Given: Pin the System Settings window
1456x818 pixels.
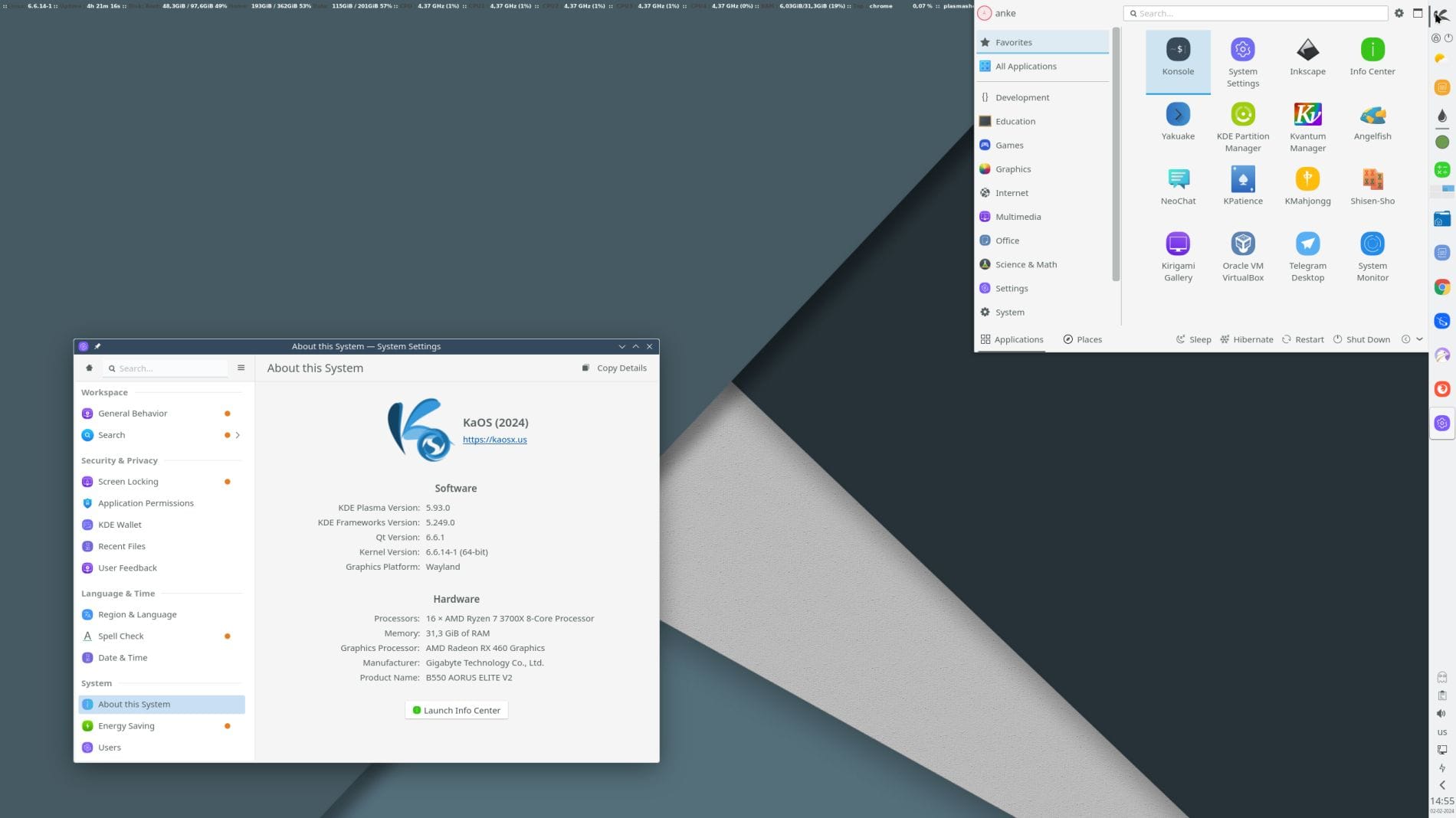Looking at the screenshot, I should pos(97,345).
